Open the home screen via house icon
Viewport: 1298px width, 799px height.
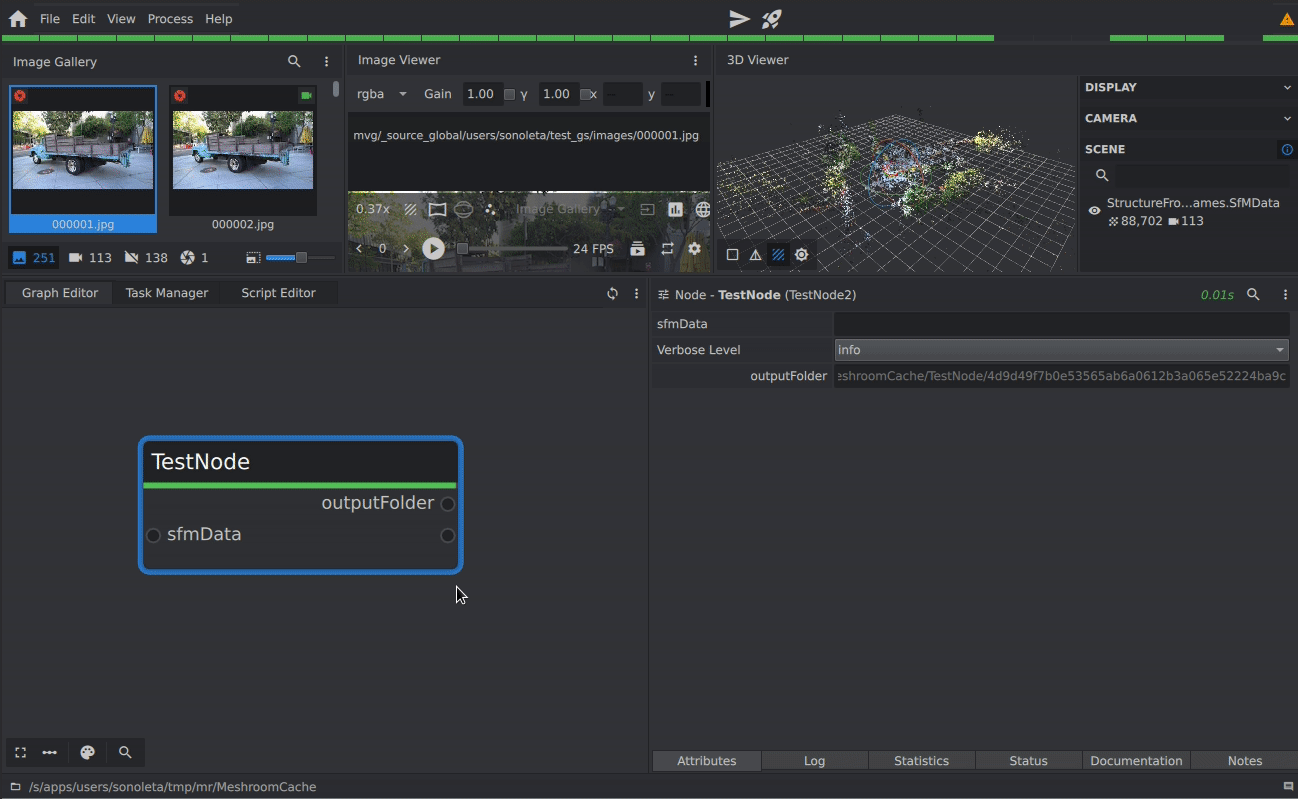point(18,19)
